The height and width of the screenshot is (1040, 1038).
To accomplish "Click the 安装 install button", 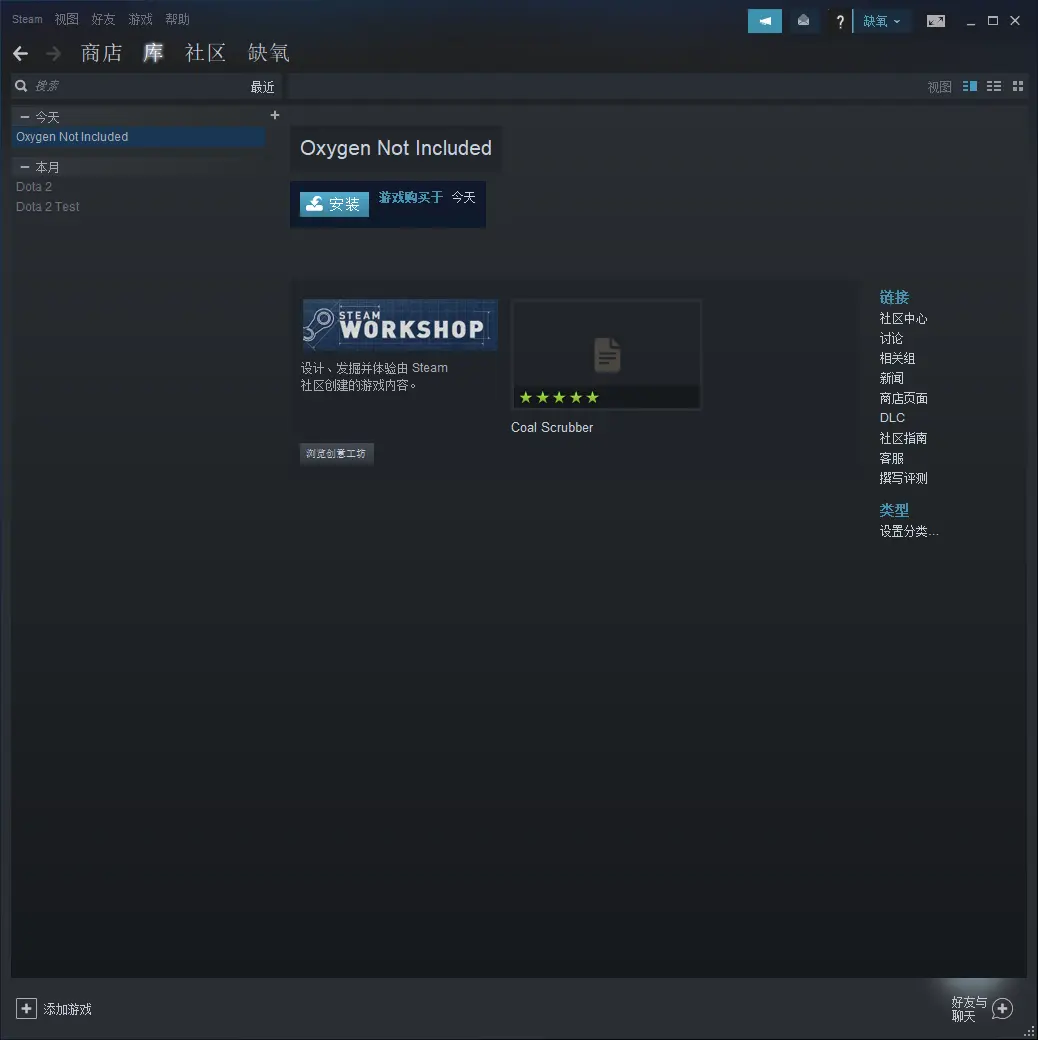I will 334,204.
